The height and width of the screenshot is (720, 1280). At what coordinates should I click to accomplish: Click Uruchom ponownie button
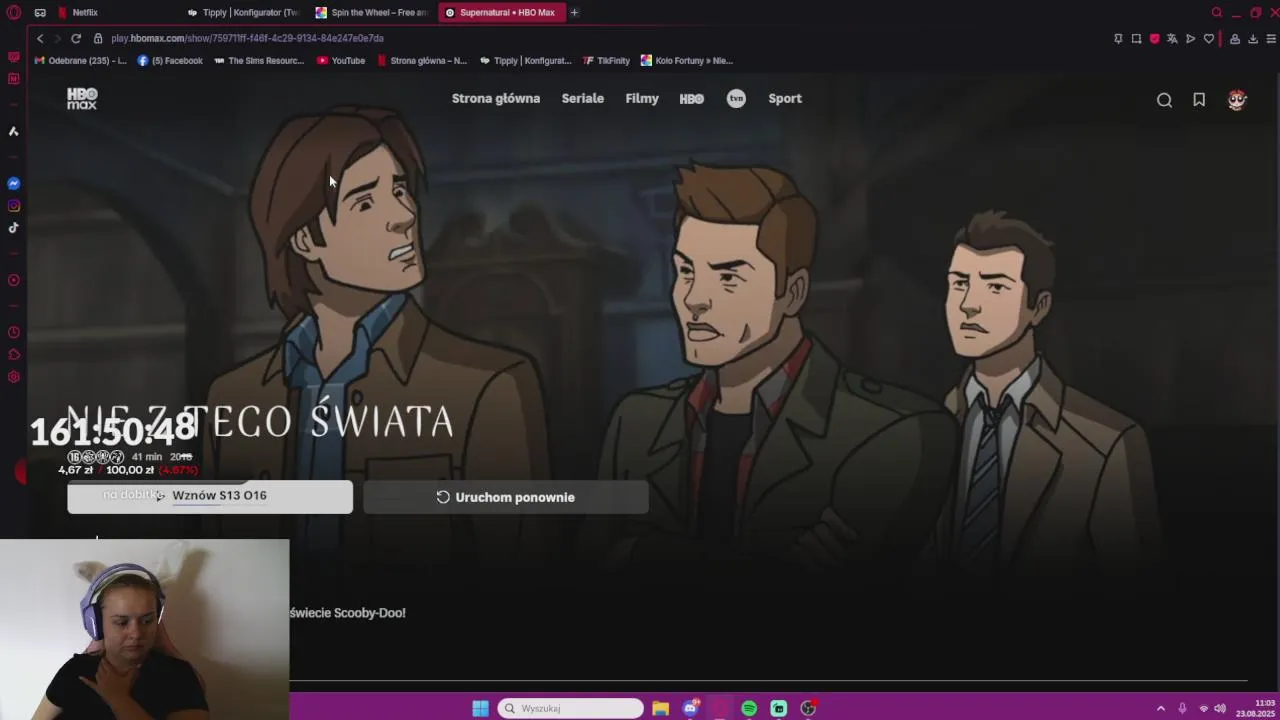click(x=506, y=497)
